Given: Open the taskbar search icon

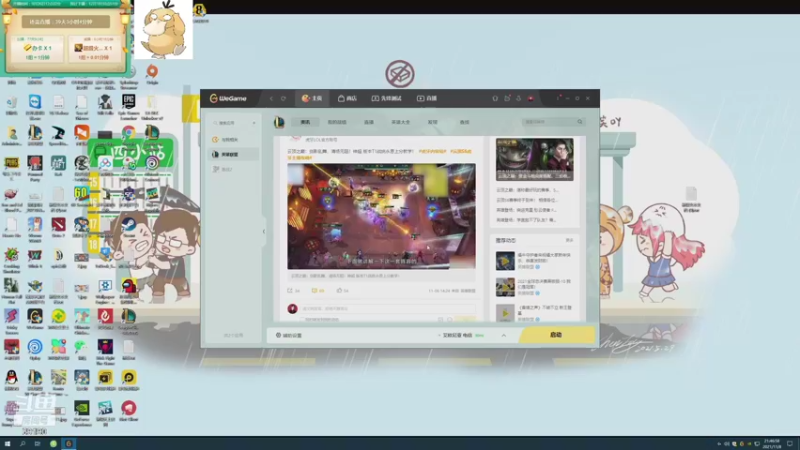Looking at the screenshot, I should pos(22,443).
